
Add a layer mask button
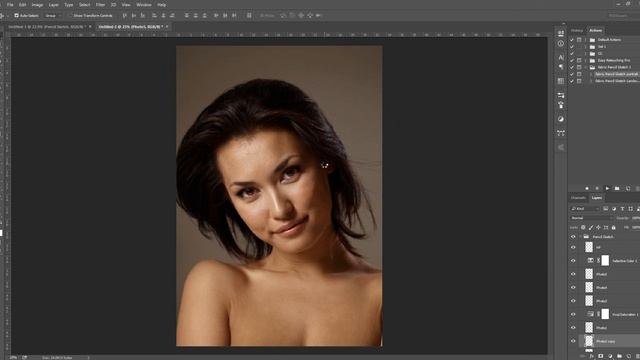coord(600,356)
